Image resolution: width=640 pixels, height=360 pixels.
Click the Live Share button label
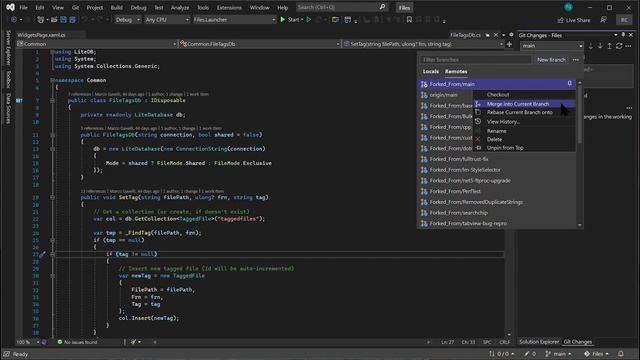pyautogui.click(x=578, y=20)
